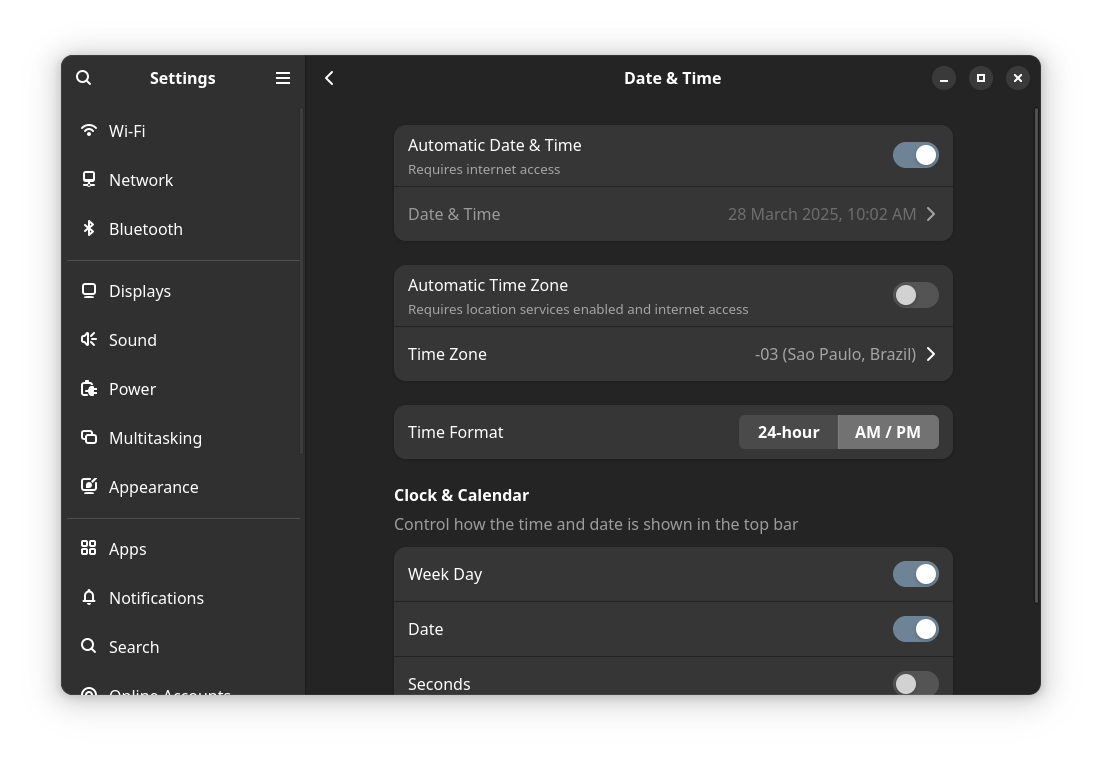The width and height of the screenshot is (1102, 762).
Task: Click the Apps grid icon
Action: pyautogui.click(x=89, y=548)
